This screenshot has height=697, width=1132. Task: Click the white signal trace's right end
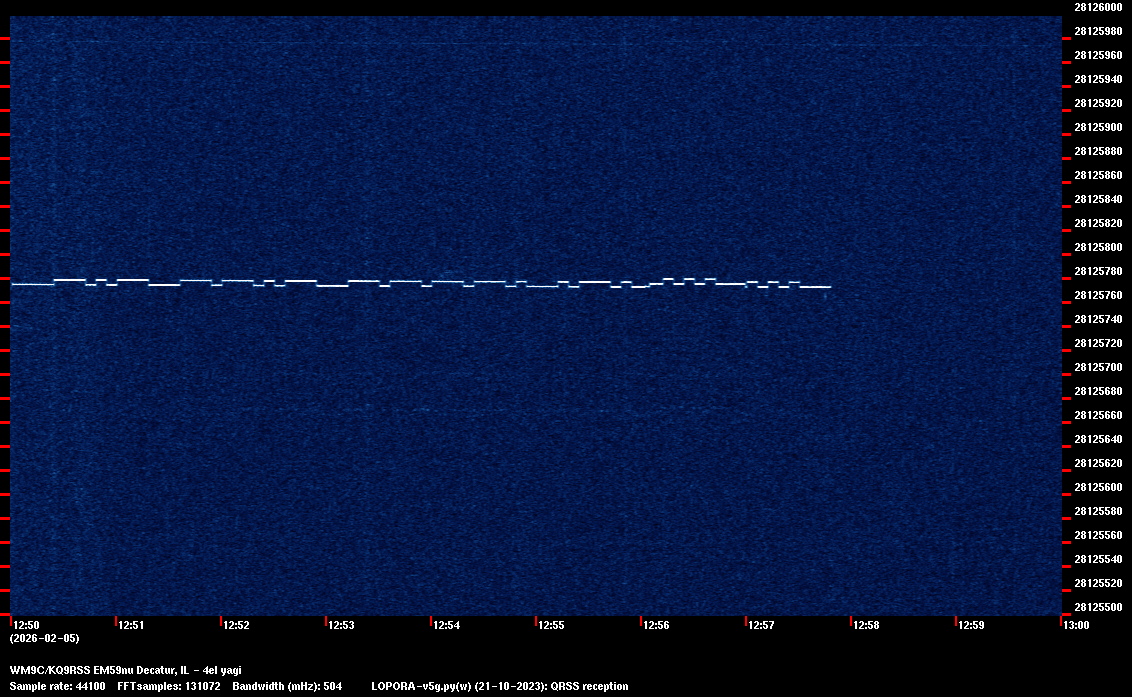pos(828,287)
